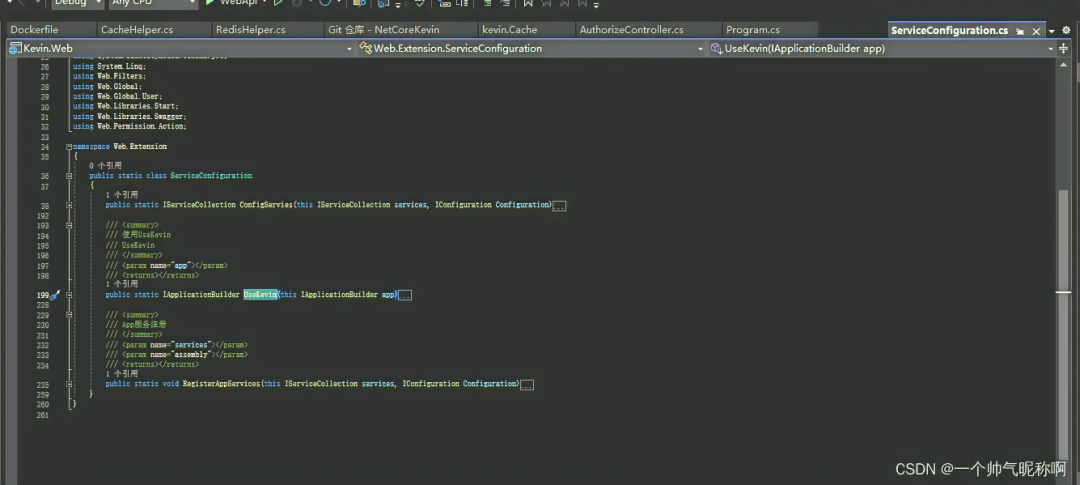Click the '1 个引用' reference link above UseKevin
The image size is (1080, 485).
click(122, 285)
